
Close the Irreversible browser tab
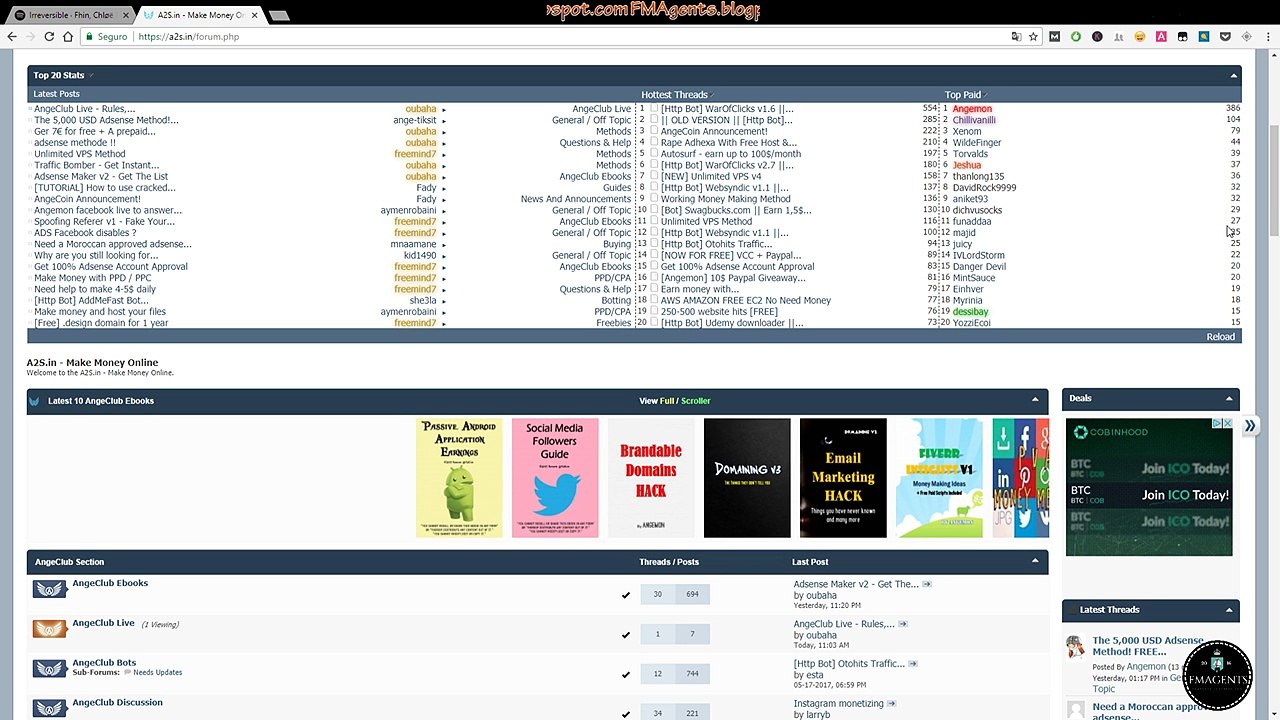pyautogui.click(x=126, y=15)
